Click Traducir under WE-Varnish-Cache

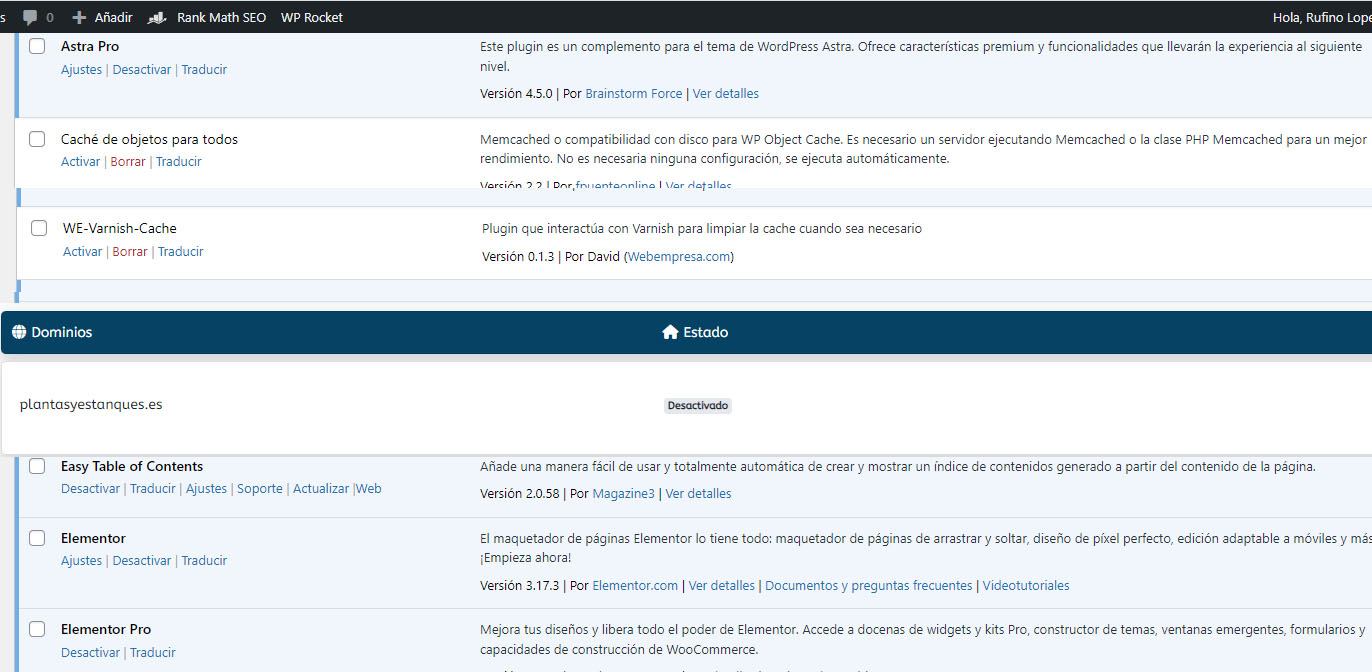(181, 252)
